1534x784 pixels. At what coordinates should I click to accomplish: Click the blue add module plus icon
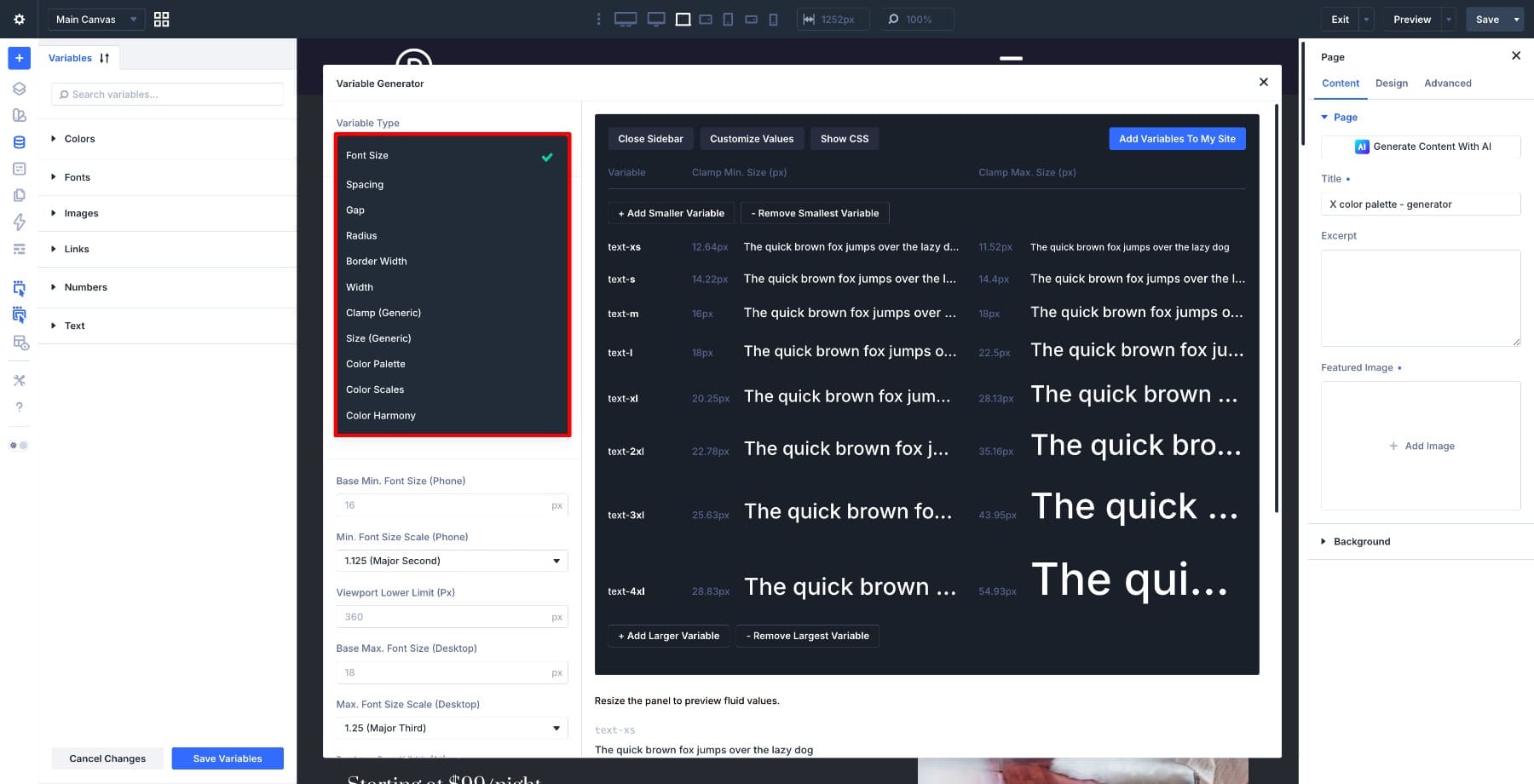click(19, 58)
